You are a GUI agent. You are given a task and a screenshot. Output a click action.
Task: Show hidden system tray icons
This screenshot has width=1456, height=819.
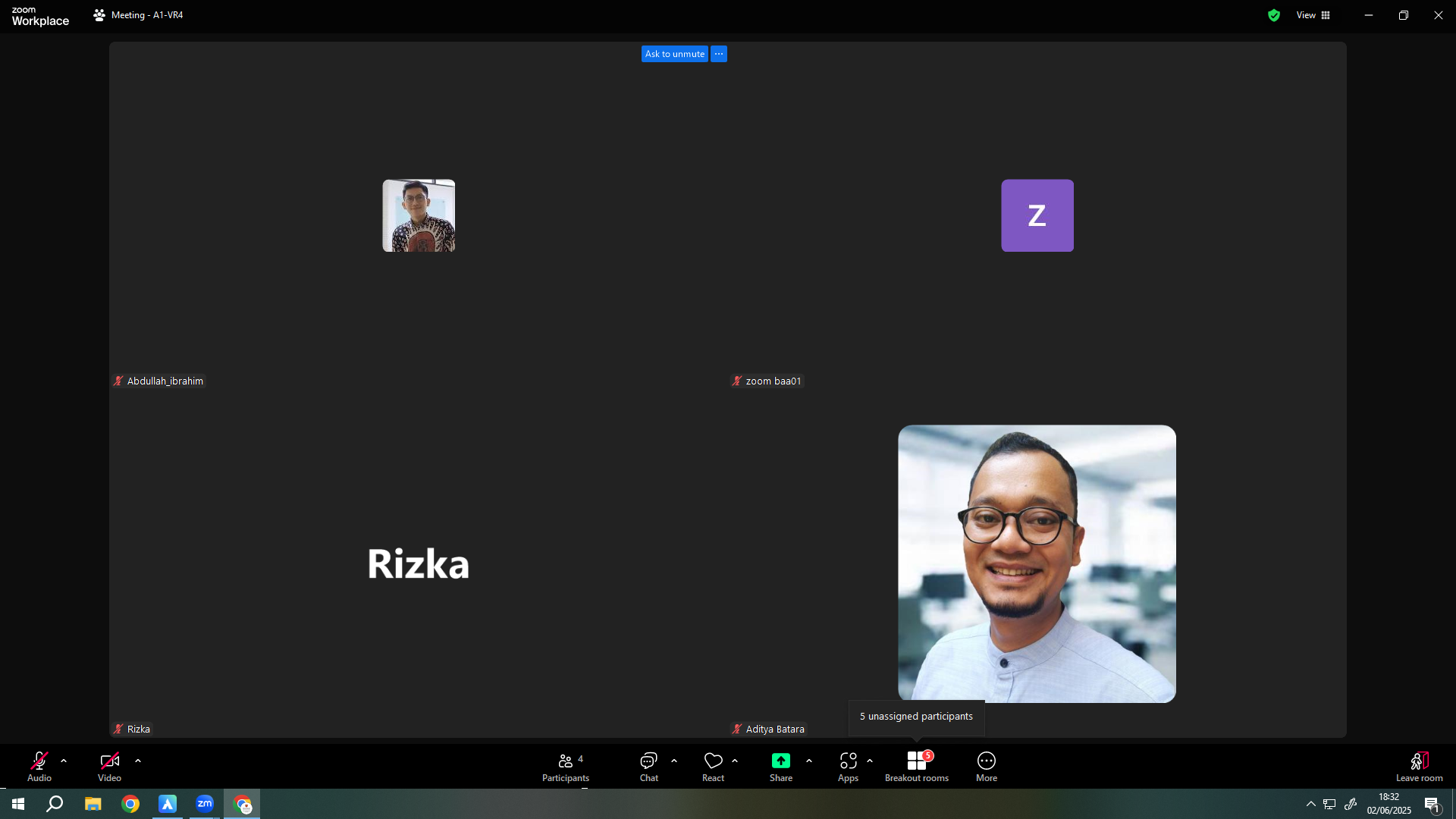tap(1311, 804)
